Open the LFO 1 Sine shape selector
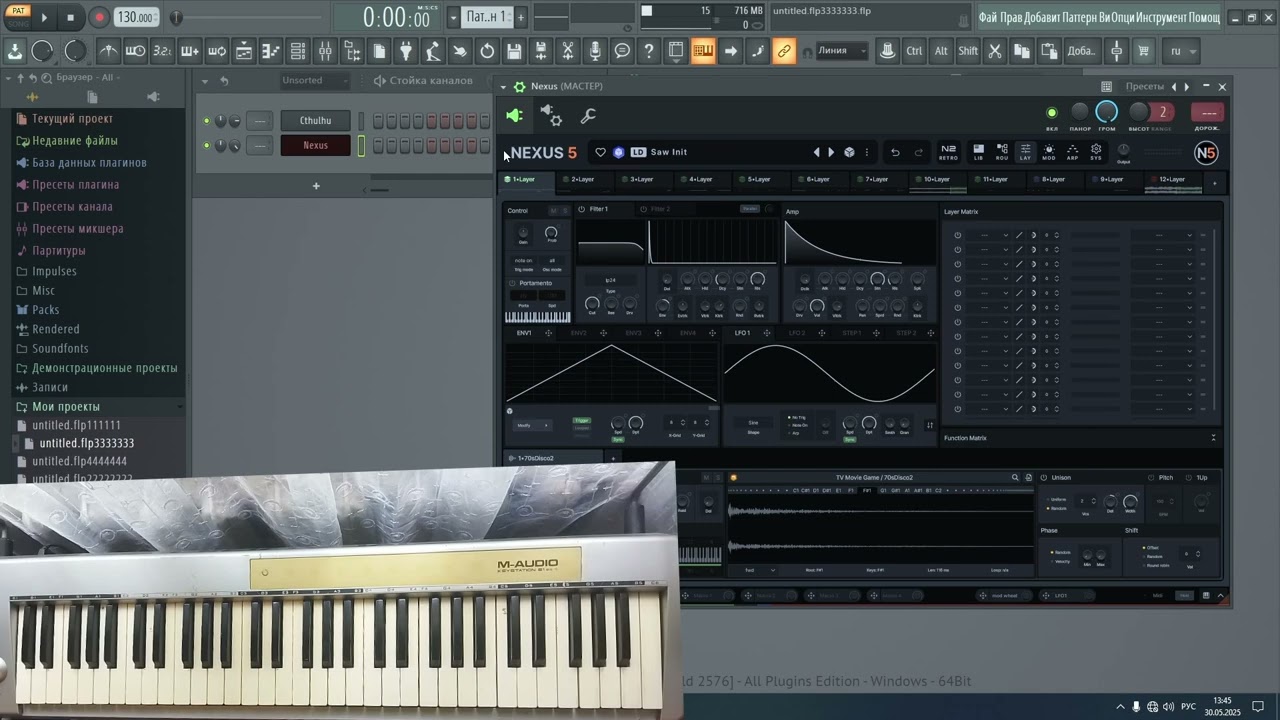Image resolution: width=1280 pixels, height=720 pixels. coord(753,423)
